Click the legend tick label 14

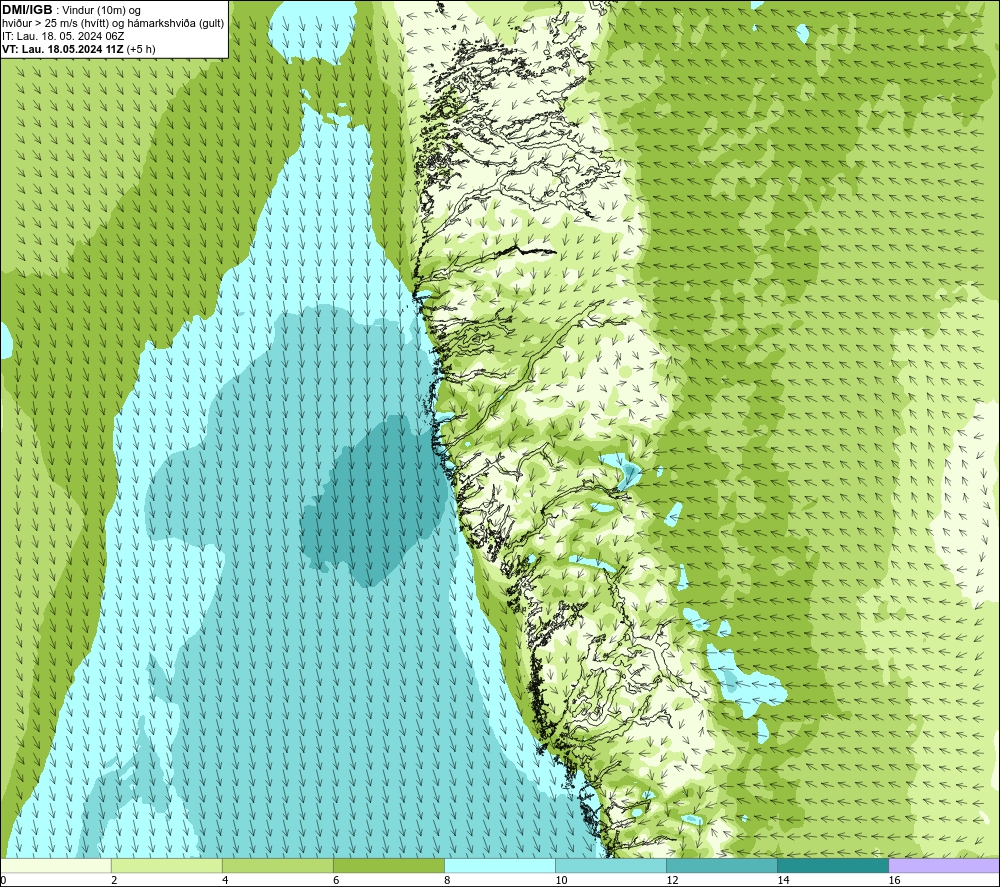click(783, 880)
